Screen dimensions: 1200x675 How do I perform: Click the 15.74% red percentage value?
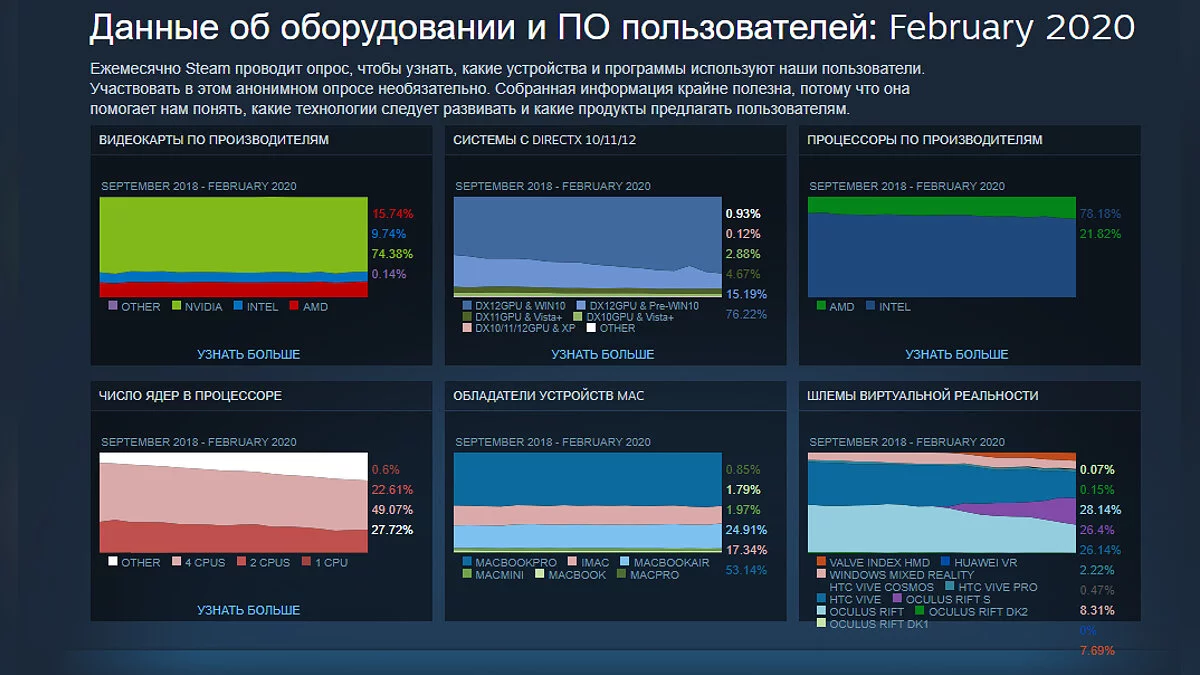(392, 213)
